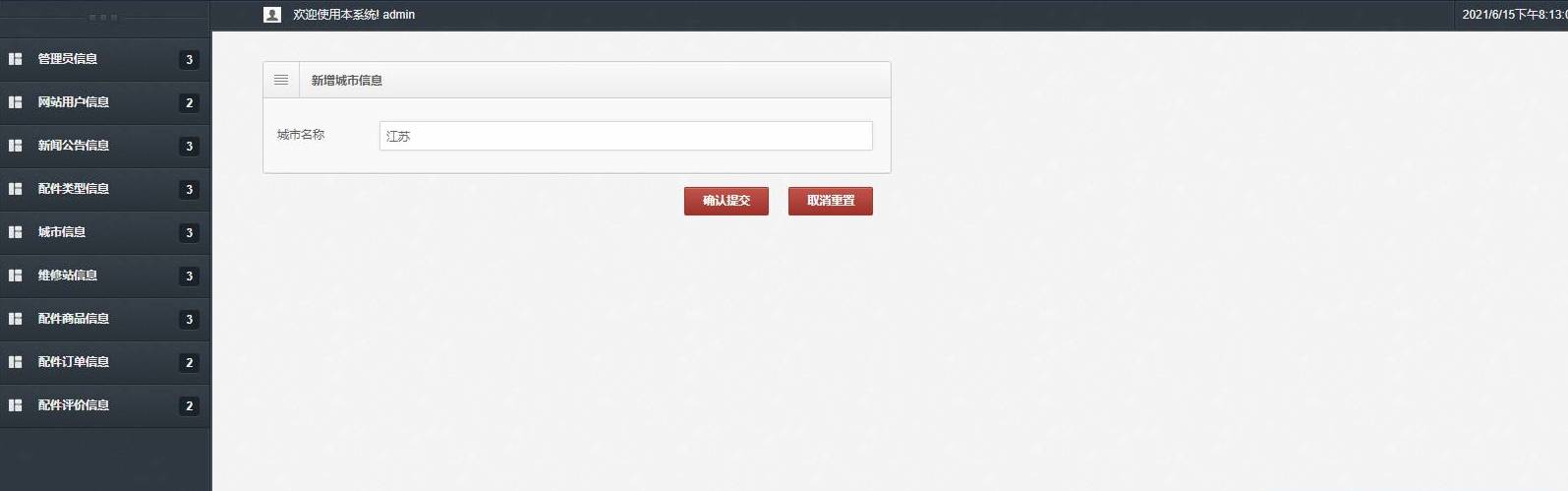Screen dimensions: 1568x491
Task: Click the count badge on 维修站信息
Action: 190,276
